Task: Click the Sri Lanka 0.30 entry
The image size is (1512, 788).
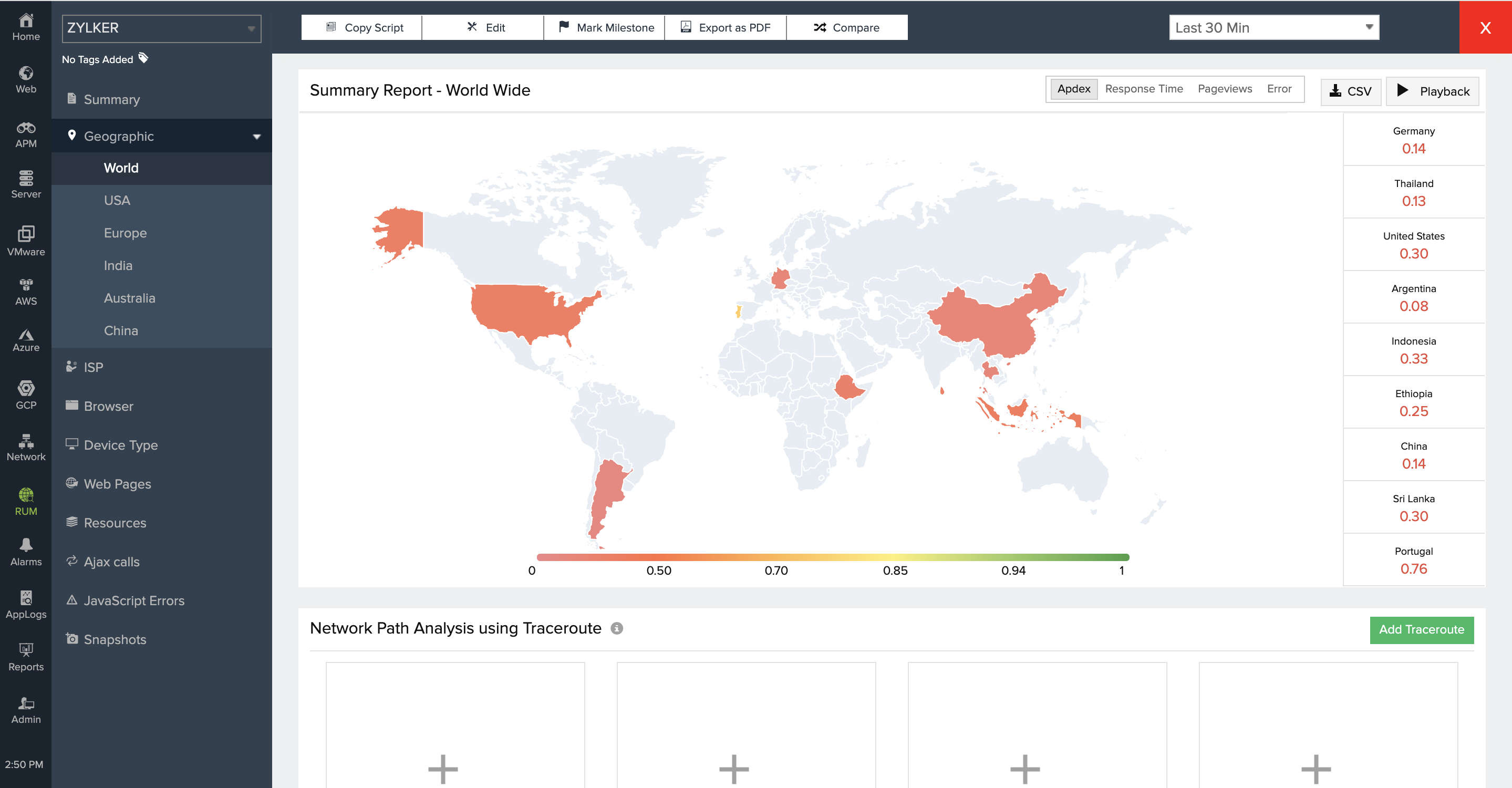Action: (1413, 507)
